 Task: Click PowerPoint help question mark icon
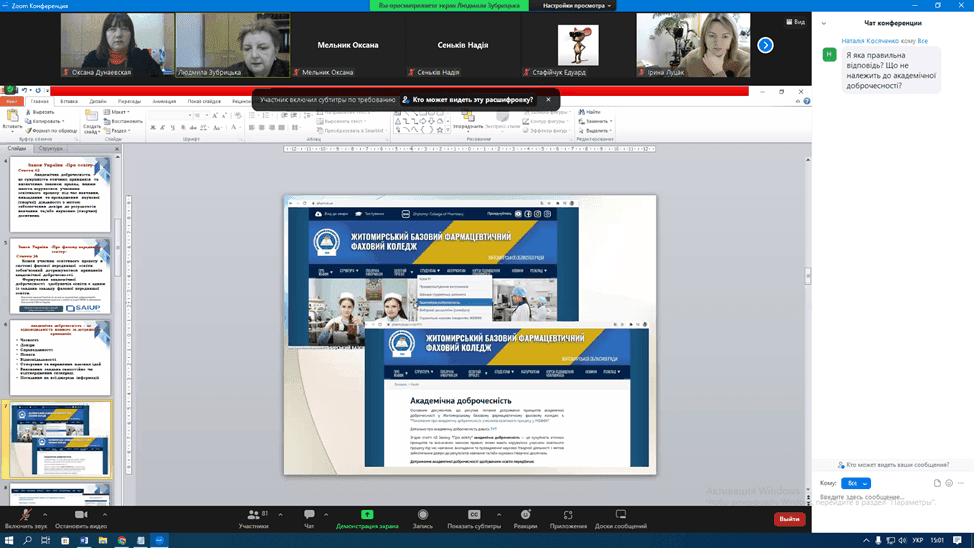point(807,101)
